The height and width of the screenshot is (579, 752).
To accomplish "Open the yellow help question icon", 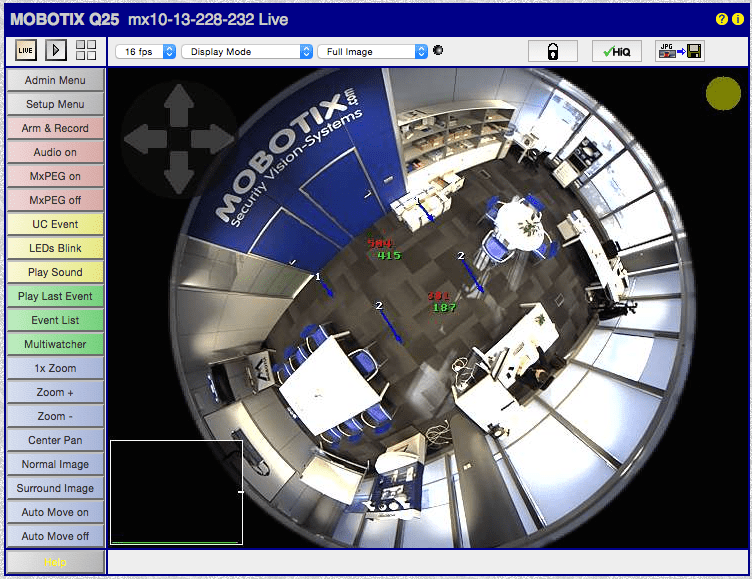I will click(722, 19).
